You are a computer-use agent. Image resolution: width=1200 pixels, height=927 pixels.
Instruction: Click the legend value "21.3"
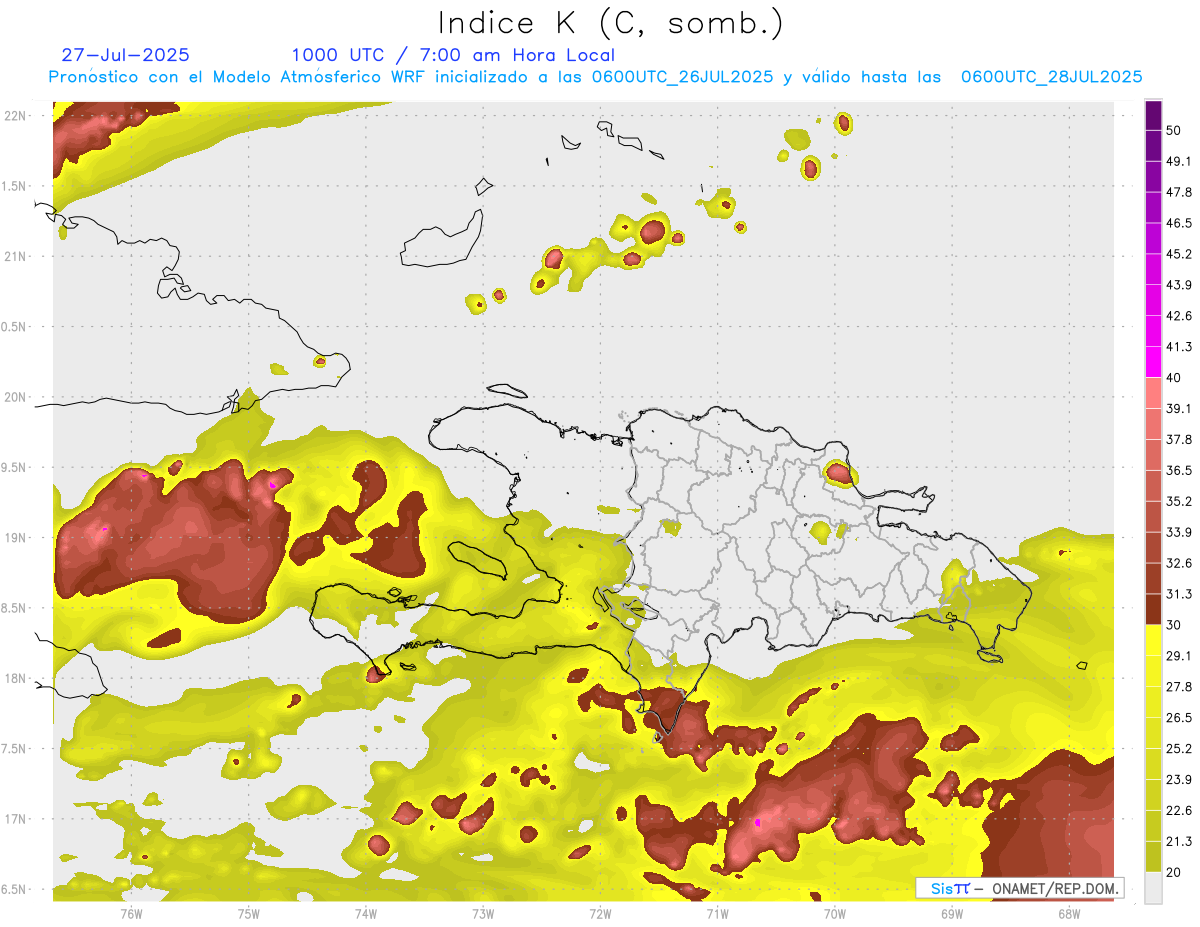1179,841
